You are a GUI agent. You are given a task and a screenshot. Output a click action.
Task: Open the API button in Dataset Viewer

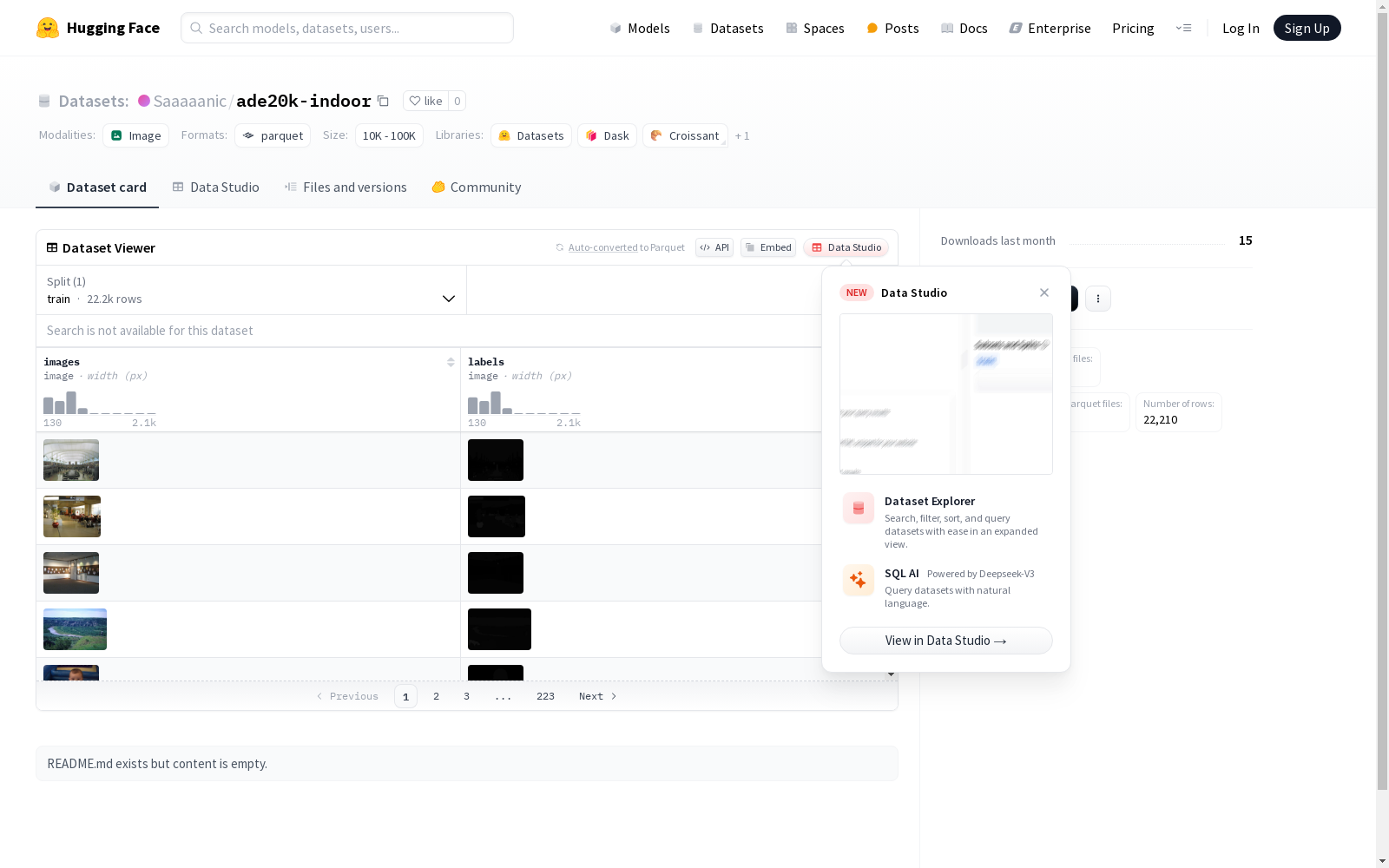click(714, 247)
